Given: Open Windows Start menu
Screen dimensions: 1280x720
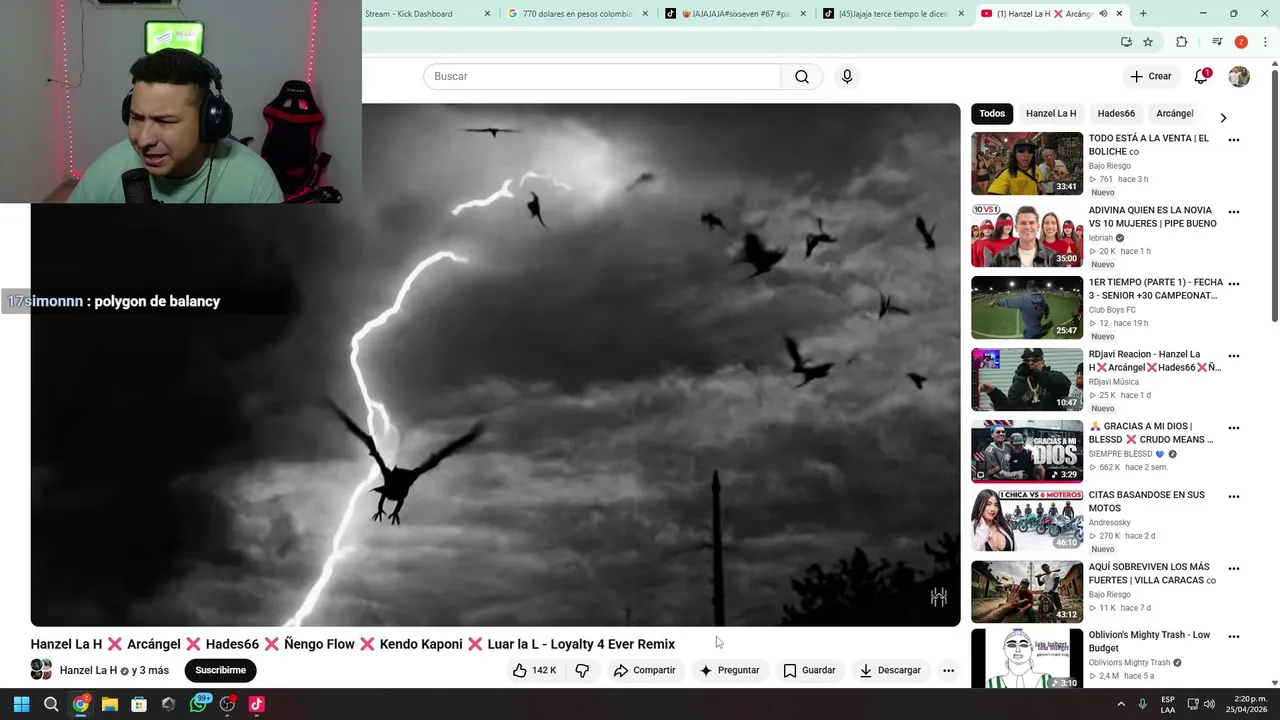Looking at the screenshot, I should (21, 704).
